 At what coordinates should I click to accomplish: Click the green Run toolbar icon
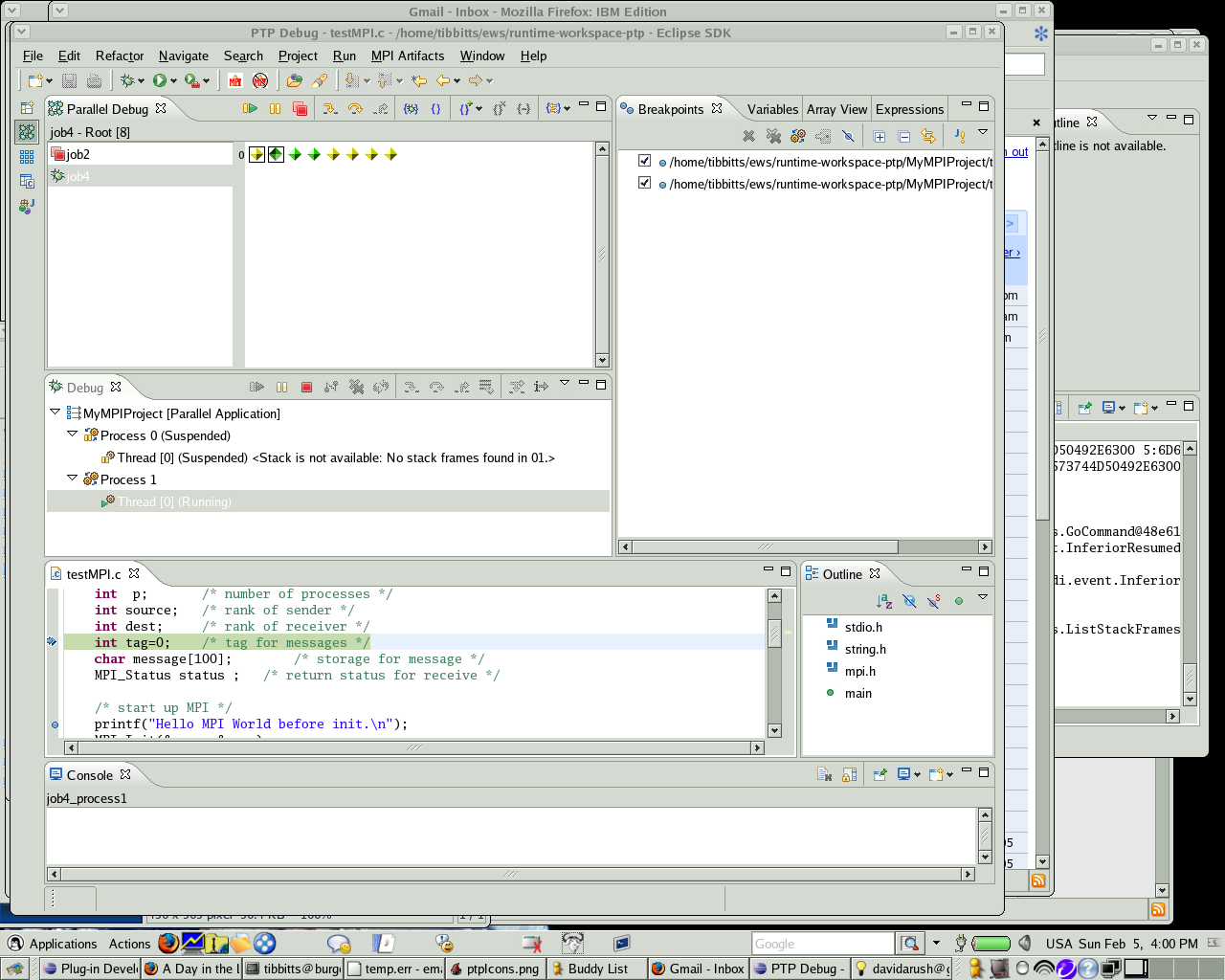click(x=159, y=81)
